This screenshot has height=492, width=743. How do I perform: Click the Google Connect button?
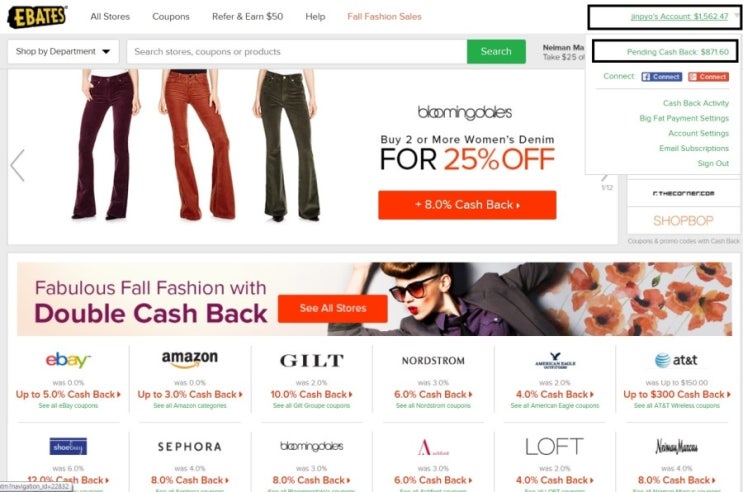(x=708, y=77)
